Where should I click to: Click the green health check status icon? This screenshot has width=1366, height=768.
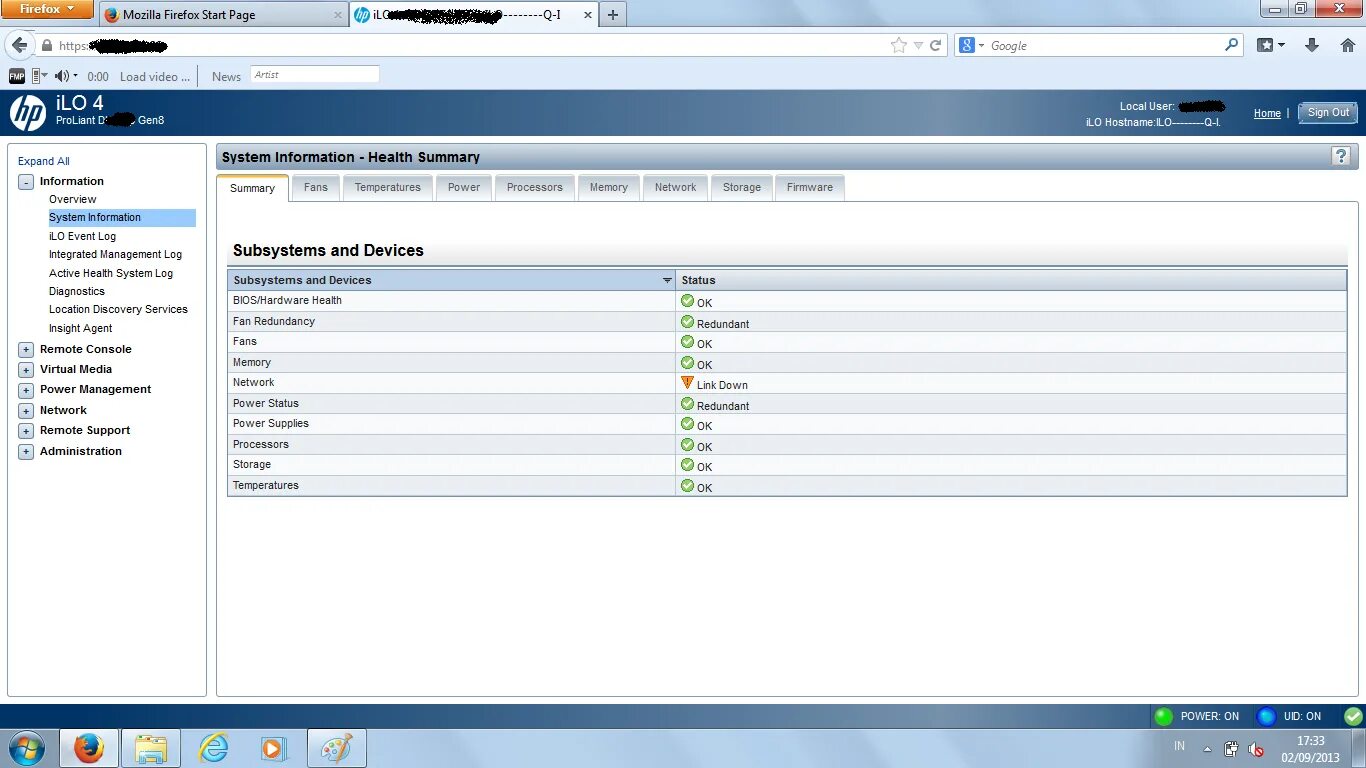click(1353, 716)
